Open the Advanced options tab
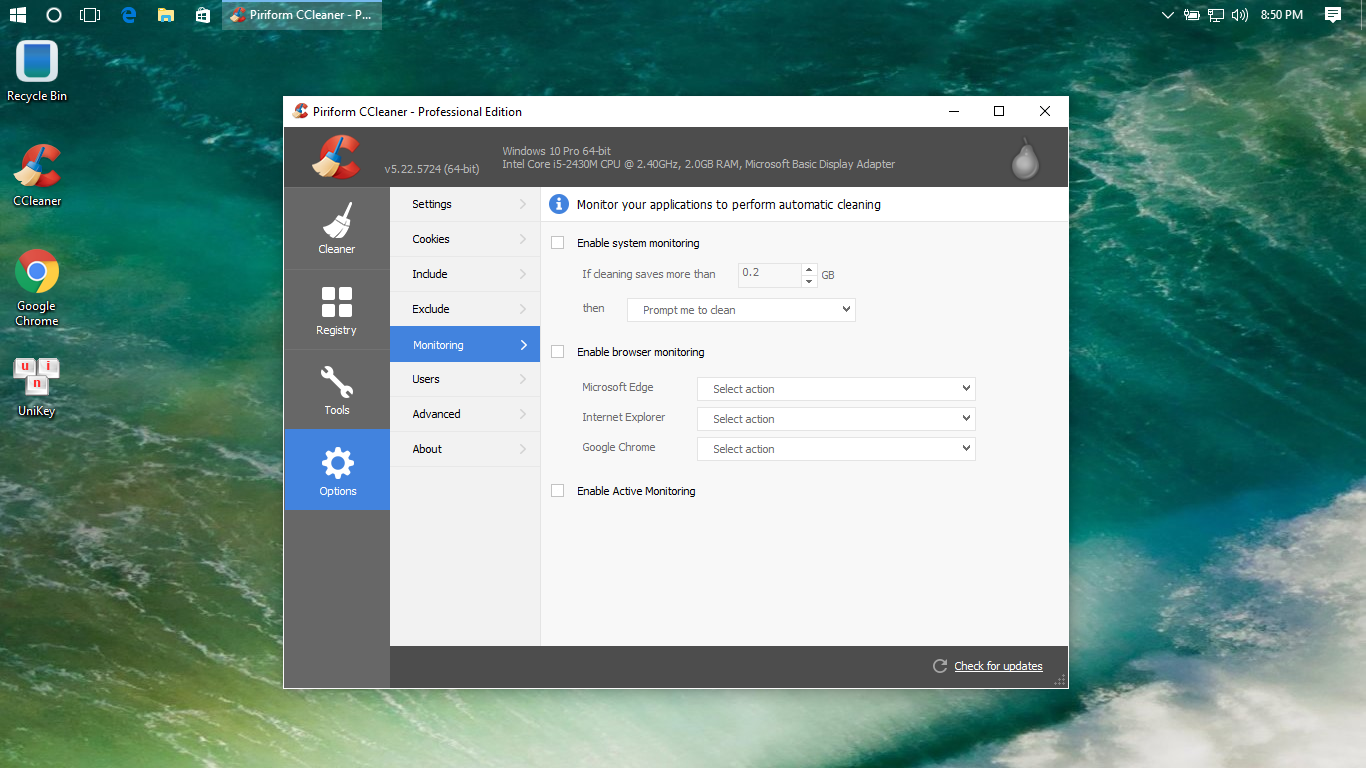1366x768 pixels. coord(465,414)
